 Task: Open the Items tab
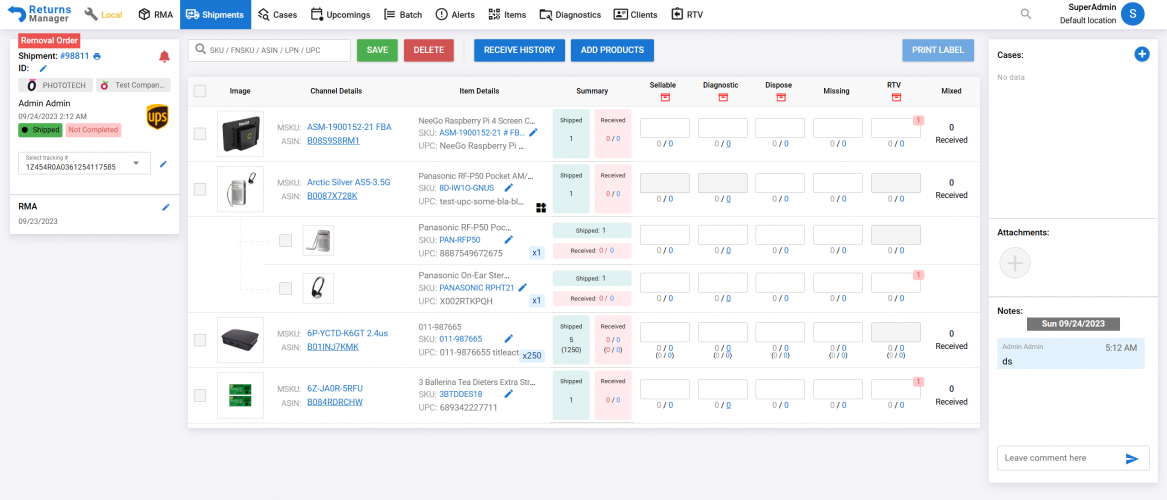point(507,14)
